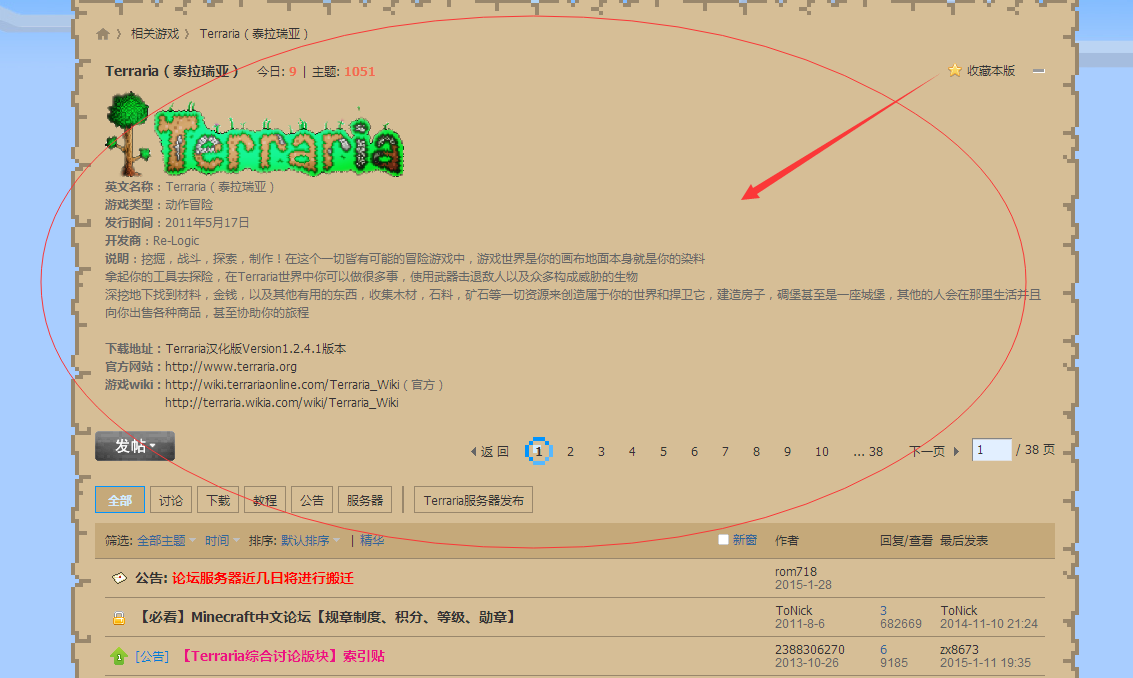1133x678 pixels.
Task: Open terraria.wikia.com wiki link
Action: (x=282, y=403)
